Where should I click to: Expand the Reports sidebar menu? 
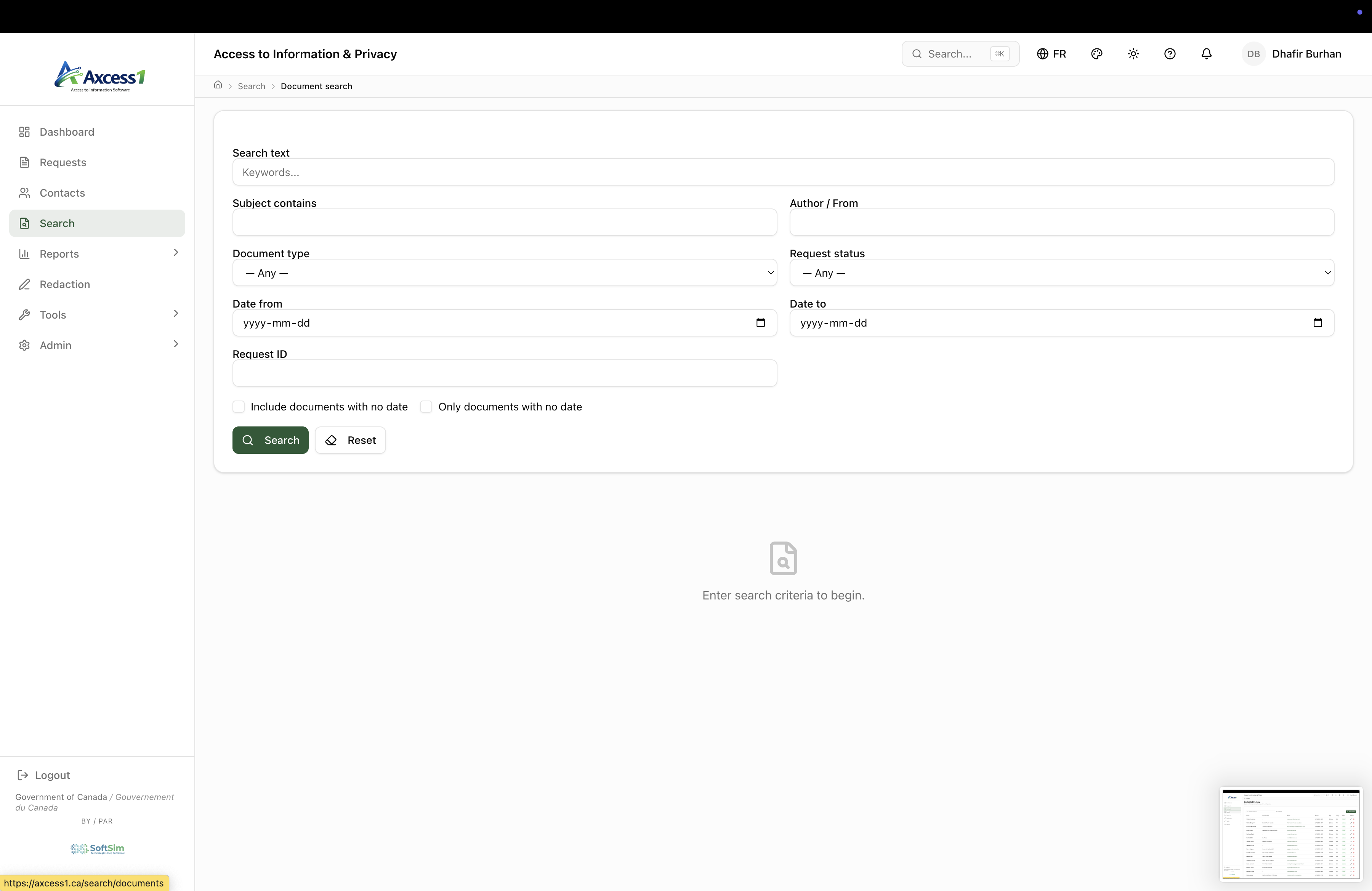[x=97, y=253]
